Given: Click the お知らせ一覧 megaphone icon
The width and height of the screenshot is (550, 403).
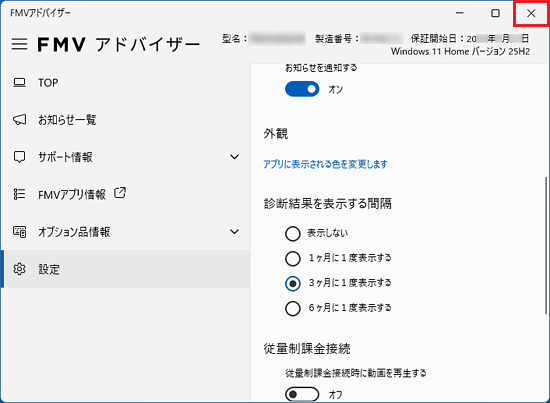Looking at the screenshot, I should [x=19, y=120].
